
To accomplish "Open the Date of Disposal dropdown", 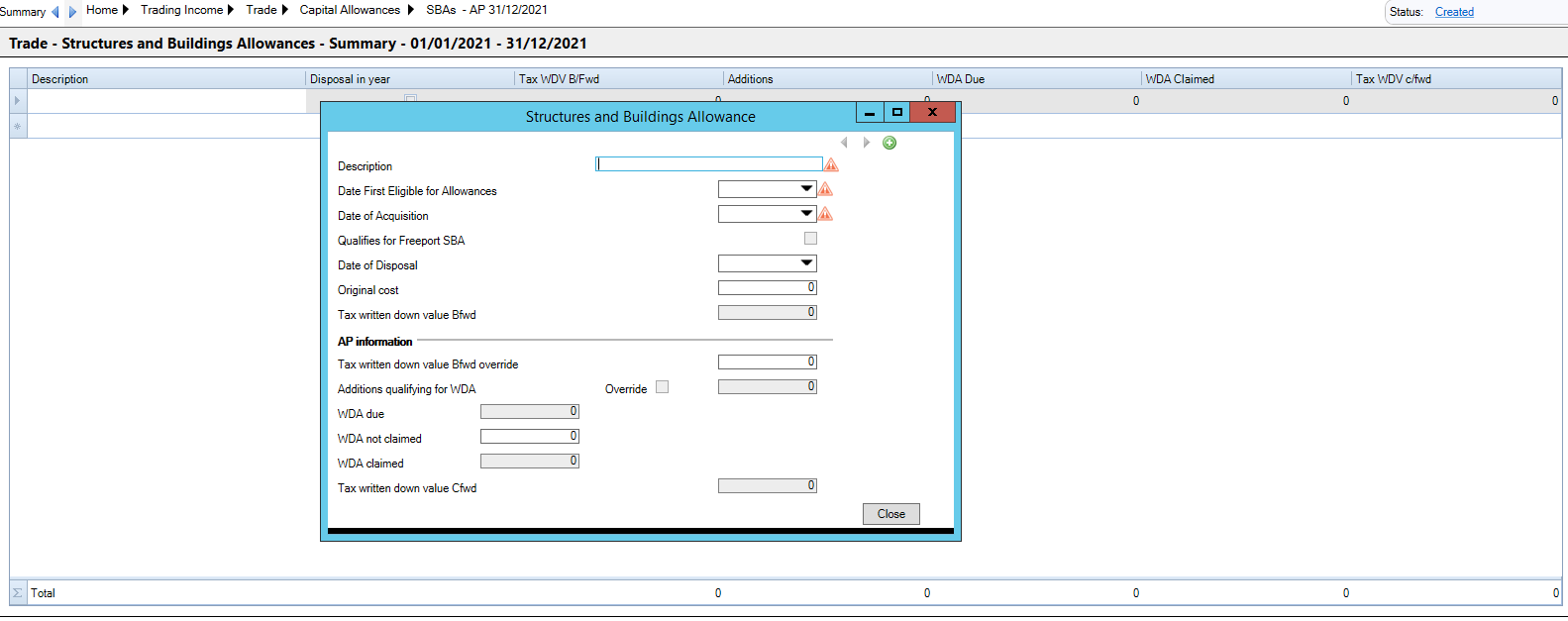I will (x=807, y=262).
